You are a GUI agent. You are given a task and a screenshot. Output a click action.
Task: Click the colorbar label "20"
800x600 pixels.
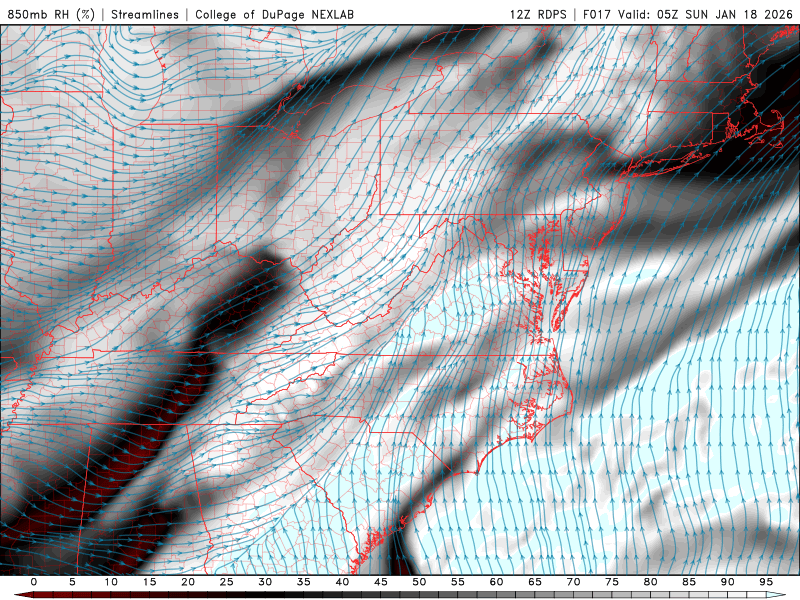188,582
